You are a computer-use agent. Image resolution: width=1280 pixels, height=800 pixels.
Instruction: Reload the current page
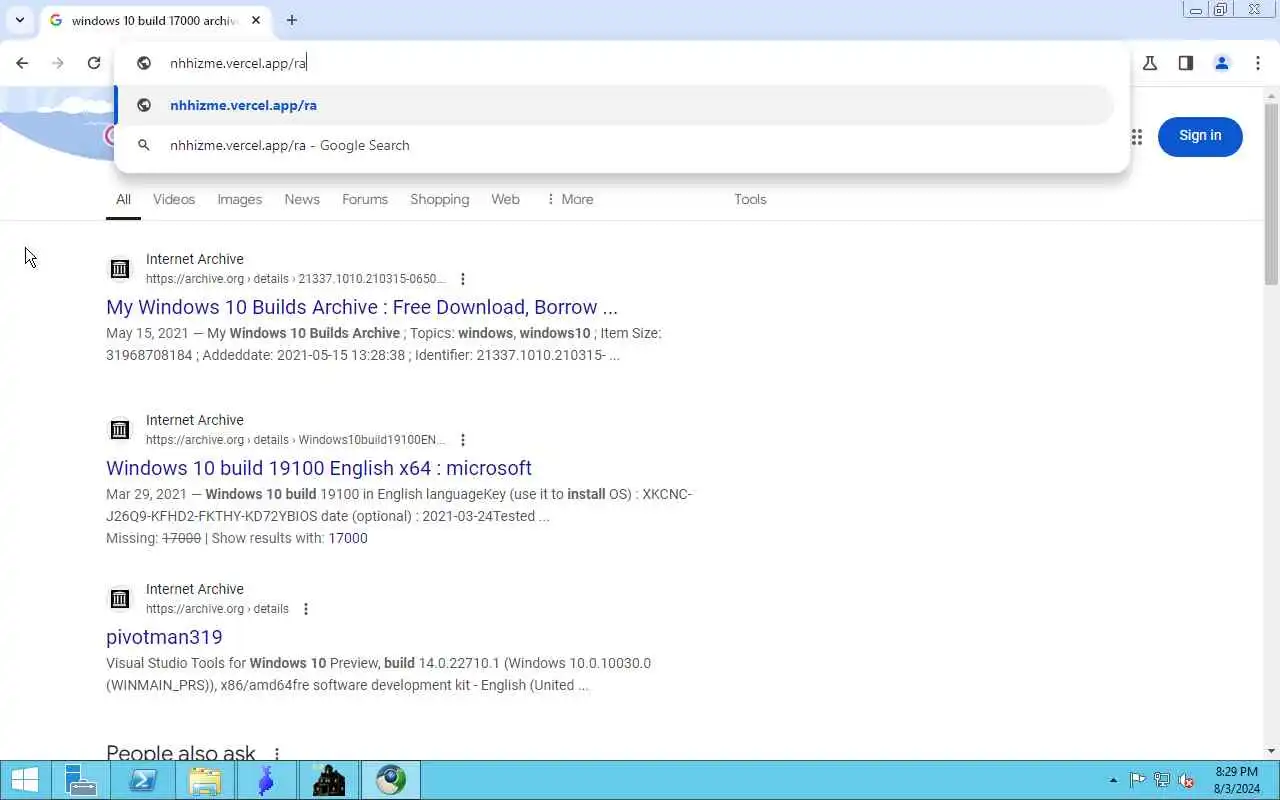pos(94,63)
